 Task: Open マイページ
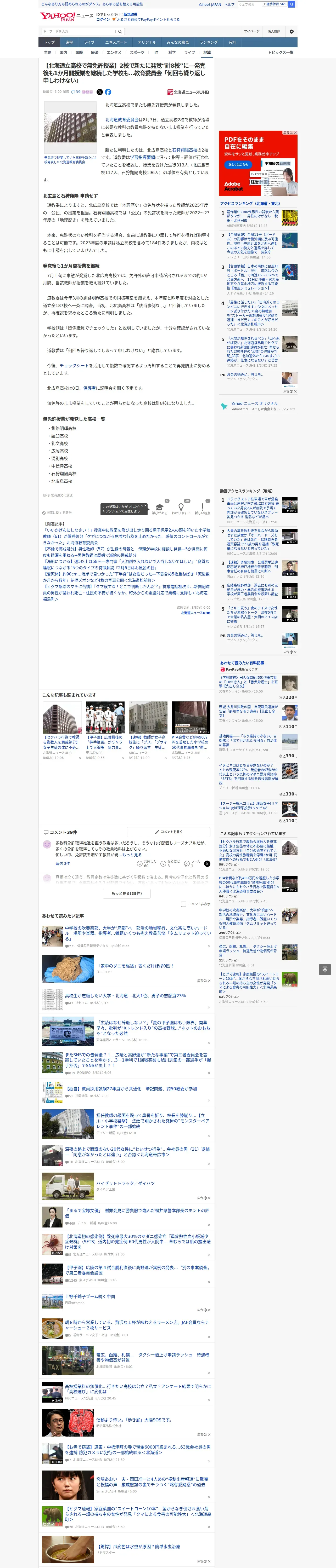click(x=251, y=31)
